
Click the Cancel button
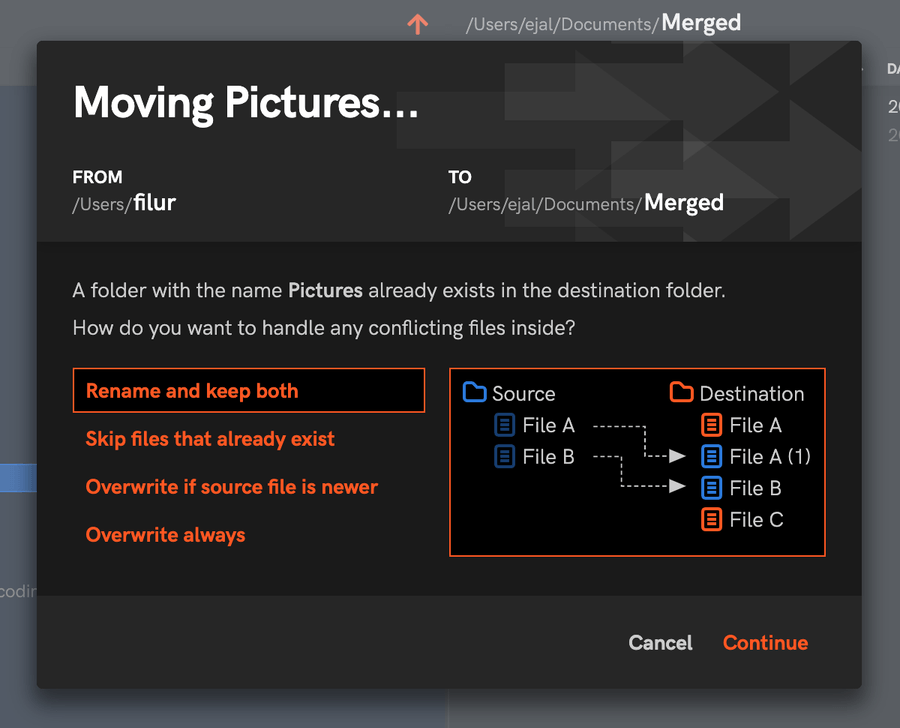tap(660, 643)
